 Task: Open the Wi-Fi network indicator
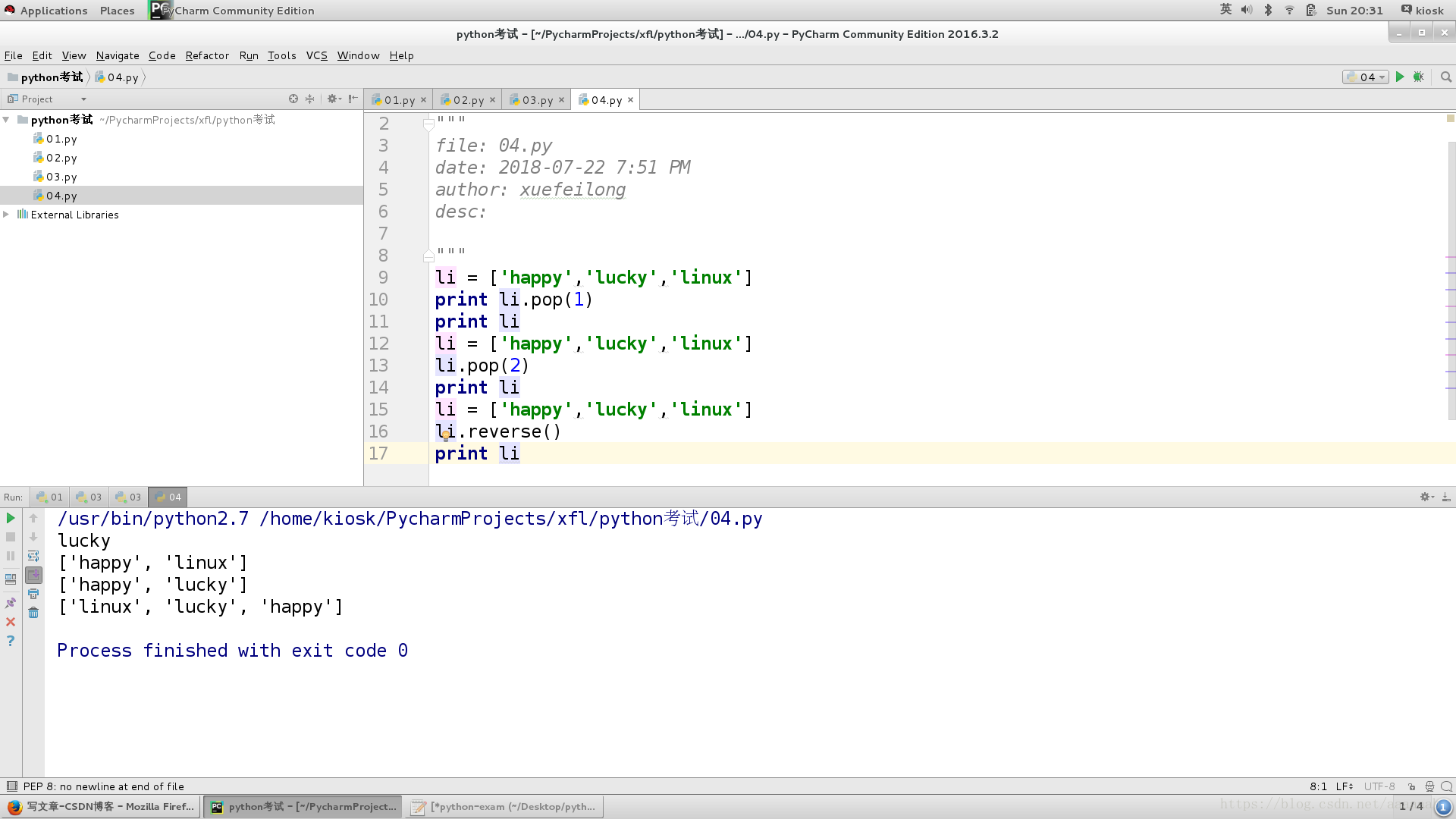(1289, 10)
